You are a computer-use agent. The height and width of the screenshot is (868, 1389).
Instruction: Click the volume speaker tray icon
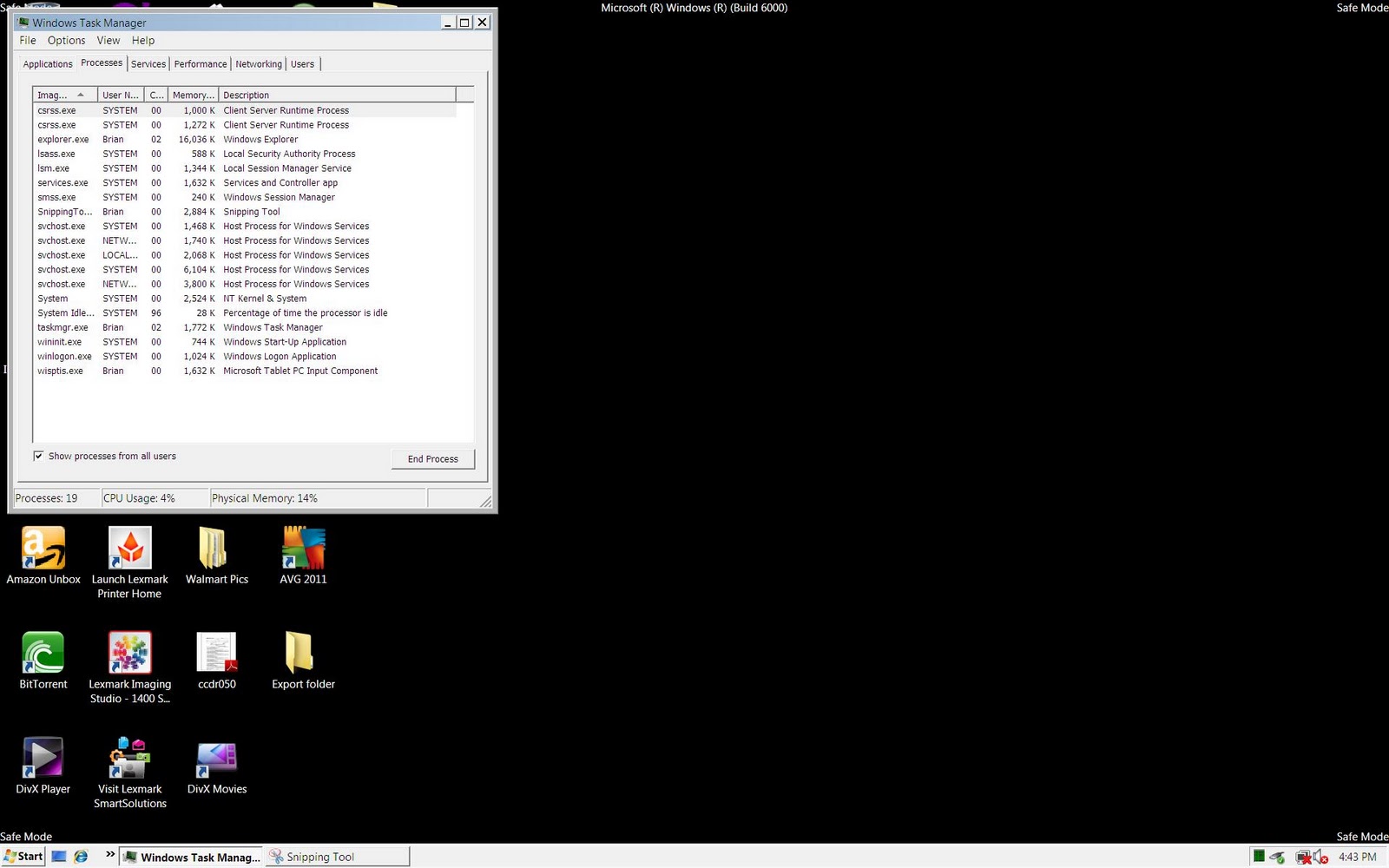pyautogui.click(x=1321, y=857)
